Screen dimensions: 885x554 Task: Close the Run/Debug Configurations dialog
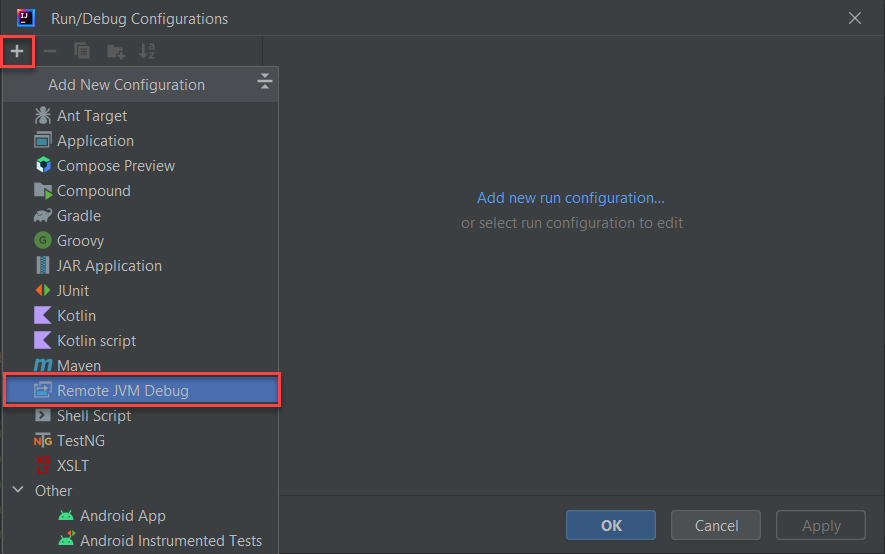(x=855, y=18)
